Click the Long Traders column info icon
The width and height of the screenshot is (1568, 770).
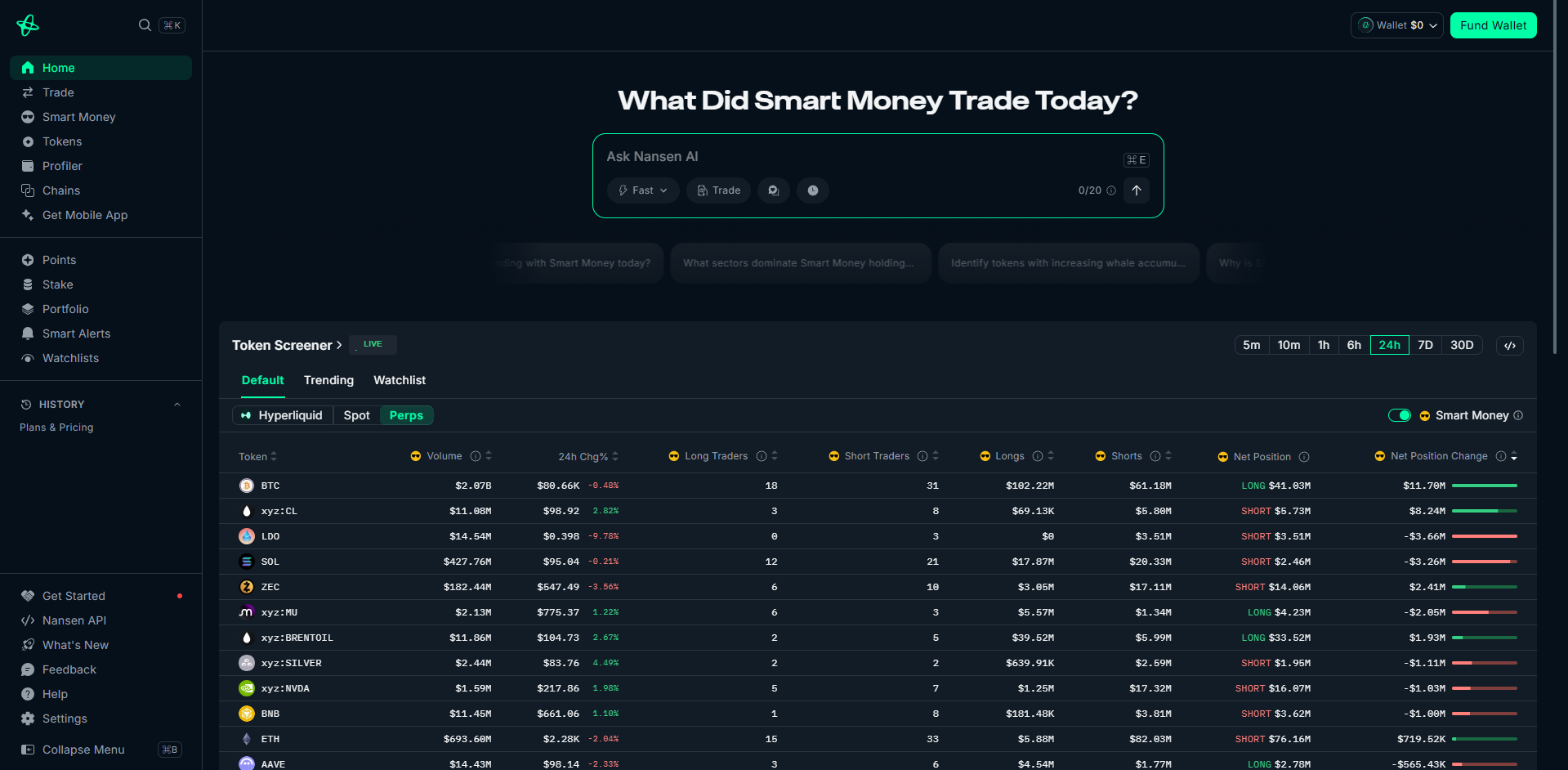762,456
